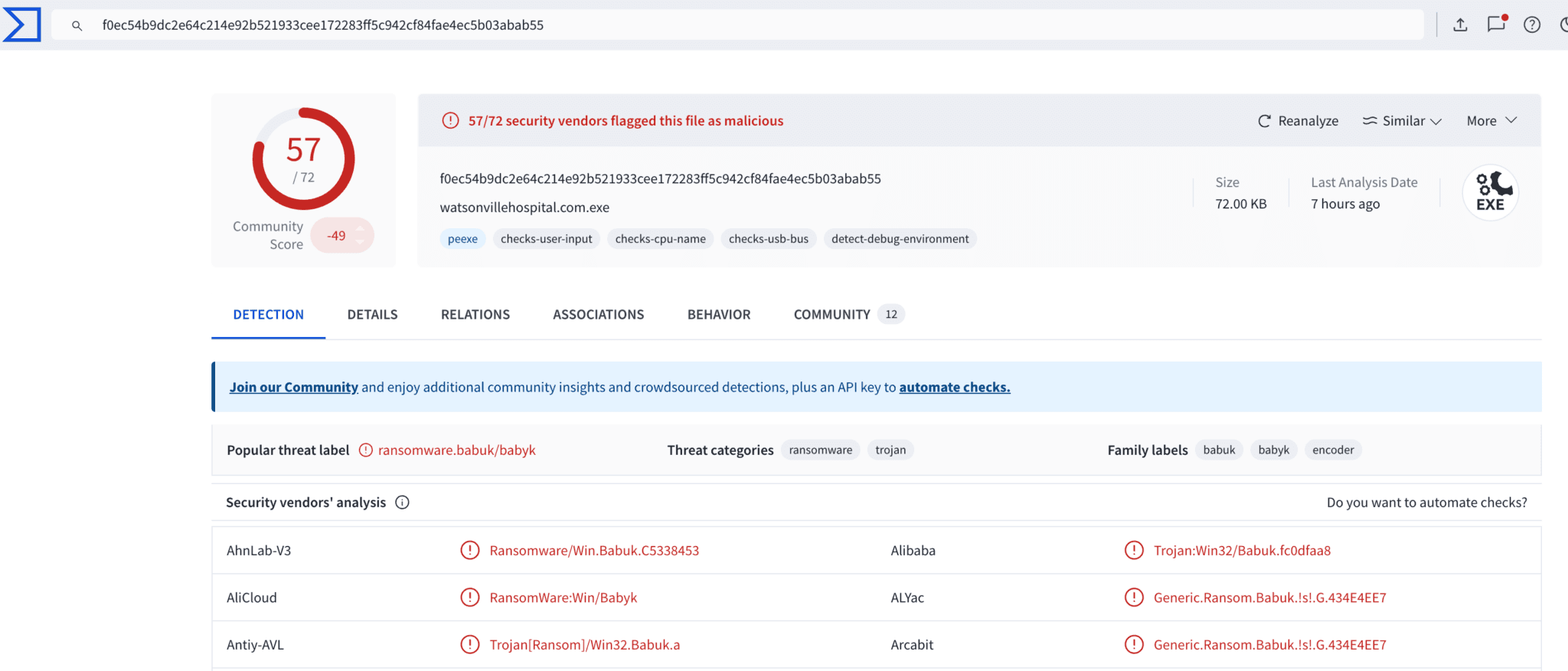This screenshot has height=671, width=1568.
Task: Click Trojan:Win32/Babuk.fc0dfaa8 detection name
Action: tap(1242, 551)
